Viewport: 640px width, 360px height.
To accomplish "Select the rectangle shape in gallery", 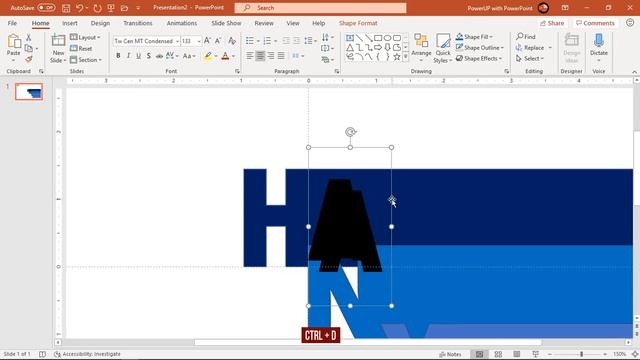I will pyautogui.click(x=378, y=38).
